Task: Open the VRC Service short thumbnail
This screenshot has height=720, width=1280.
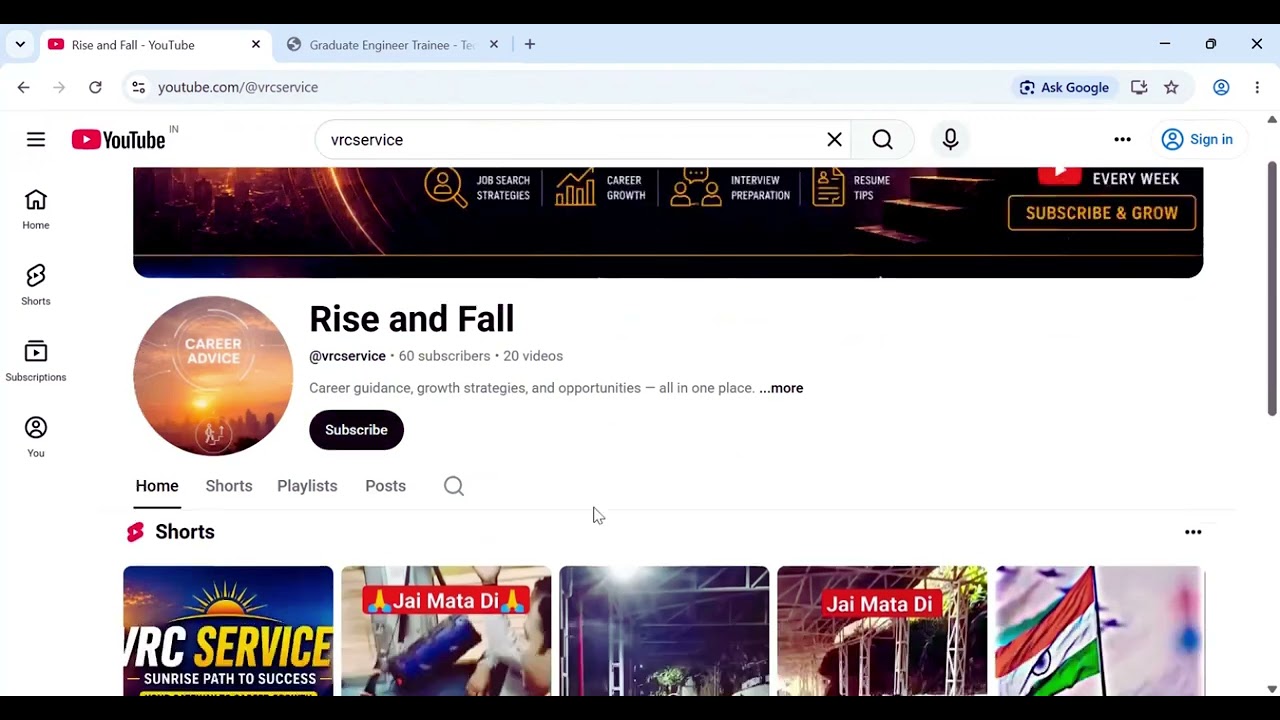Action: pos(228,631)
